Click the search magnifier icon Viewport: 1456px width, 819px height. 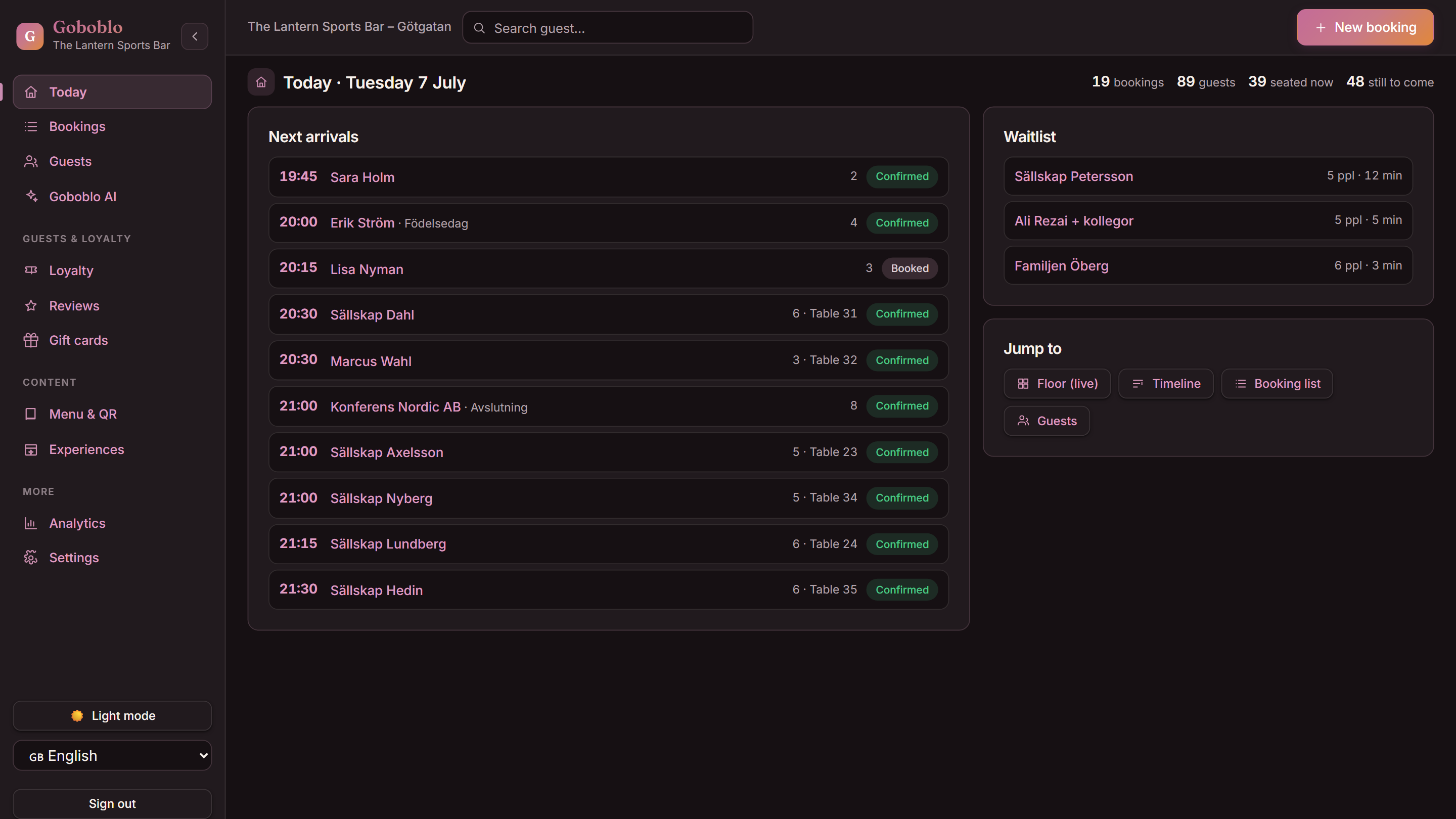(x=479, y=28)
